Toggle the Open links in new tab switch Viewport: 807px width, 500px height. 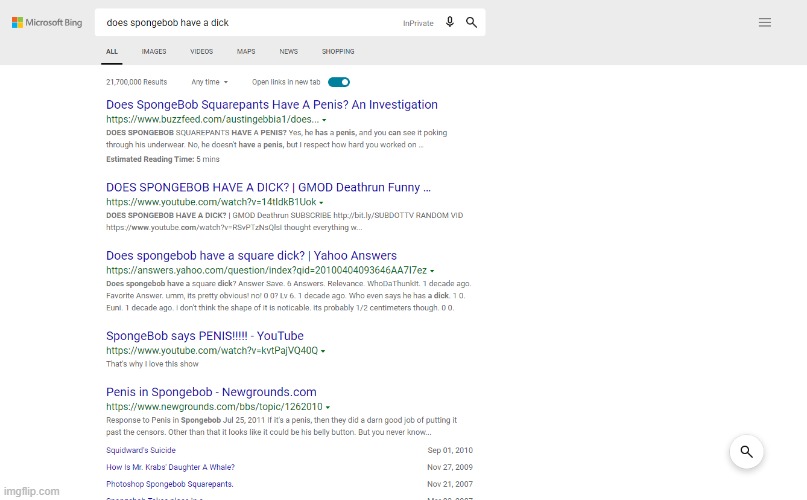[x=339, y=82]
